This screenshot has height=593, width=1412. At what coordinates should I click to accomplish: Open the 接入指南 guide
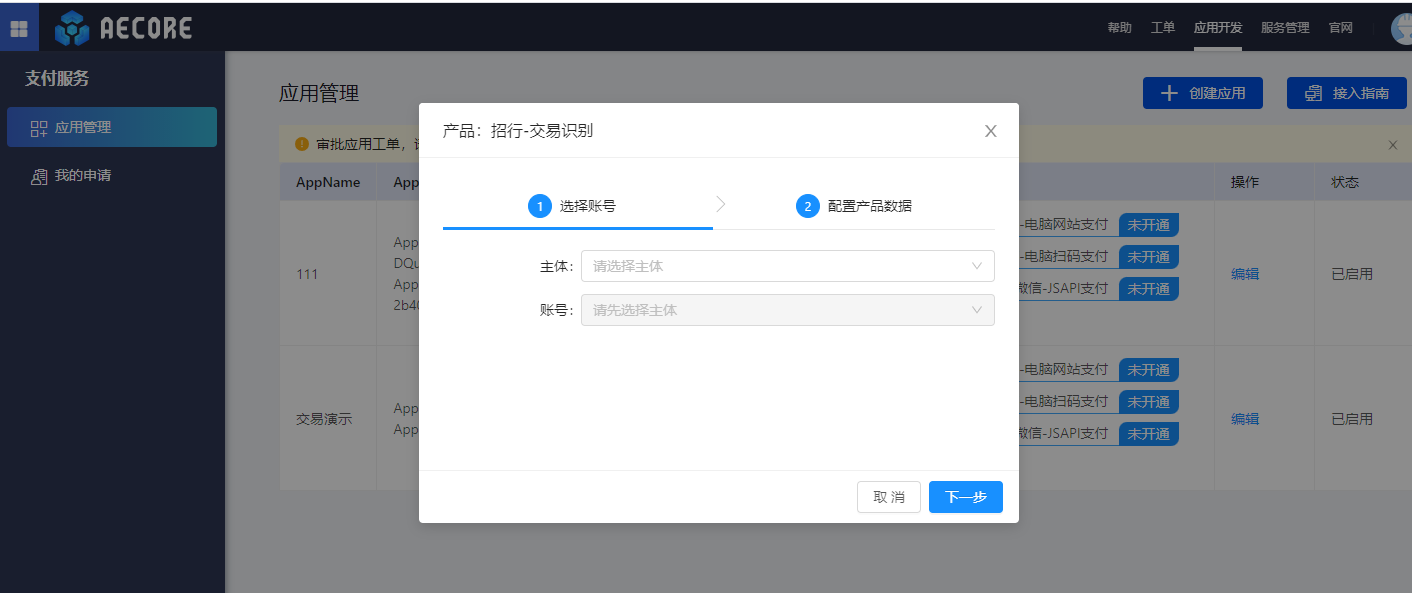(1346, 93)
